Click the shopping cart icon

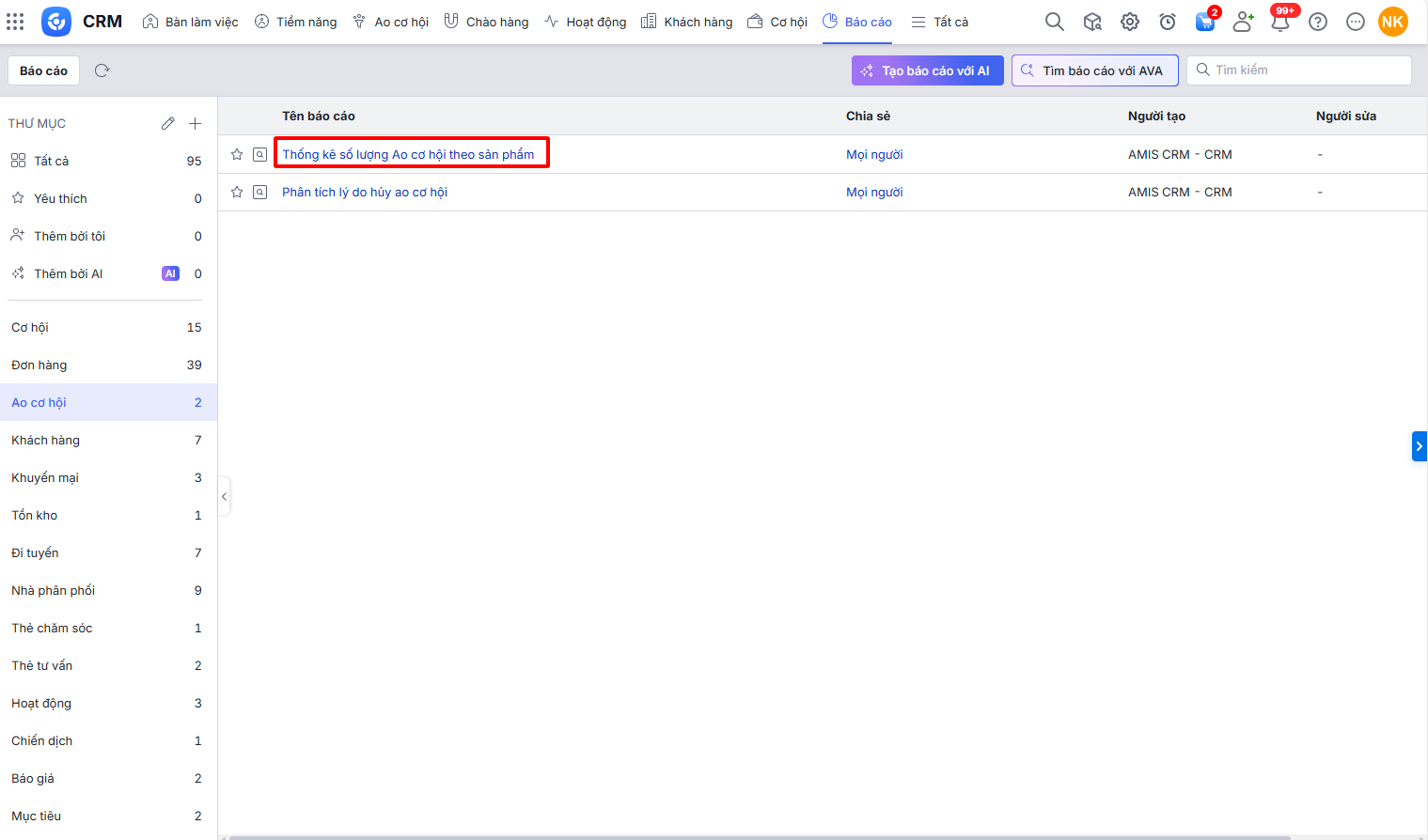(1204, 22)
